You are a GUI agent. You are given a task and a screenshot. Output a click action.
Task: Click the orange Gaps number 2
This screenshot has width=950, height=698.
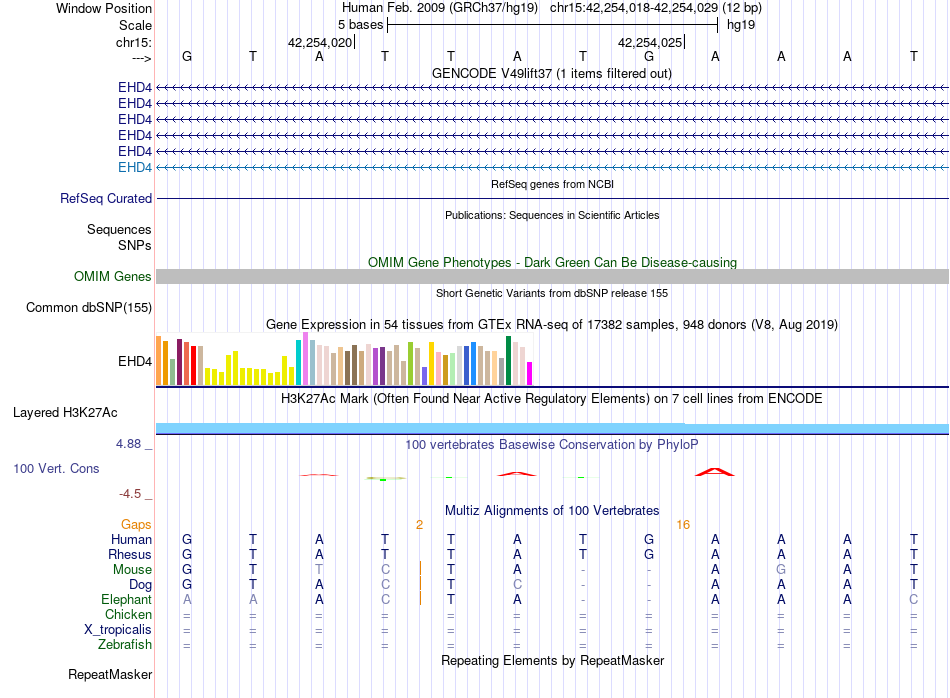tap(419, 525)
